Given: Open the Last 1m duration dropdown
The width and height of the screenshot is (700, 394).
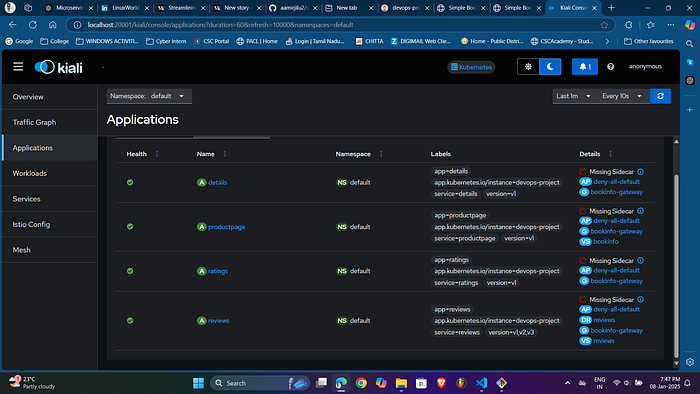Looking at the screenshot, I should coord(573,96).
